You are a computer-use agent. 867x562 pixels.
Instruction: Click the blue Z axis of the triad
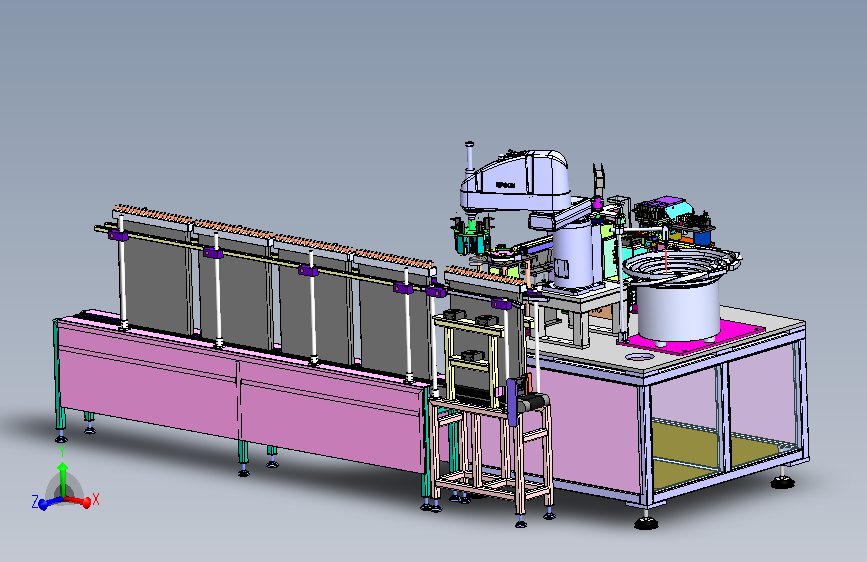[x=49, y=503]
